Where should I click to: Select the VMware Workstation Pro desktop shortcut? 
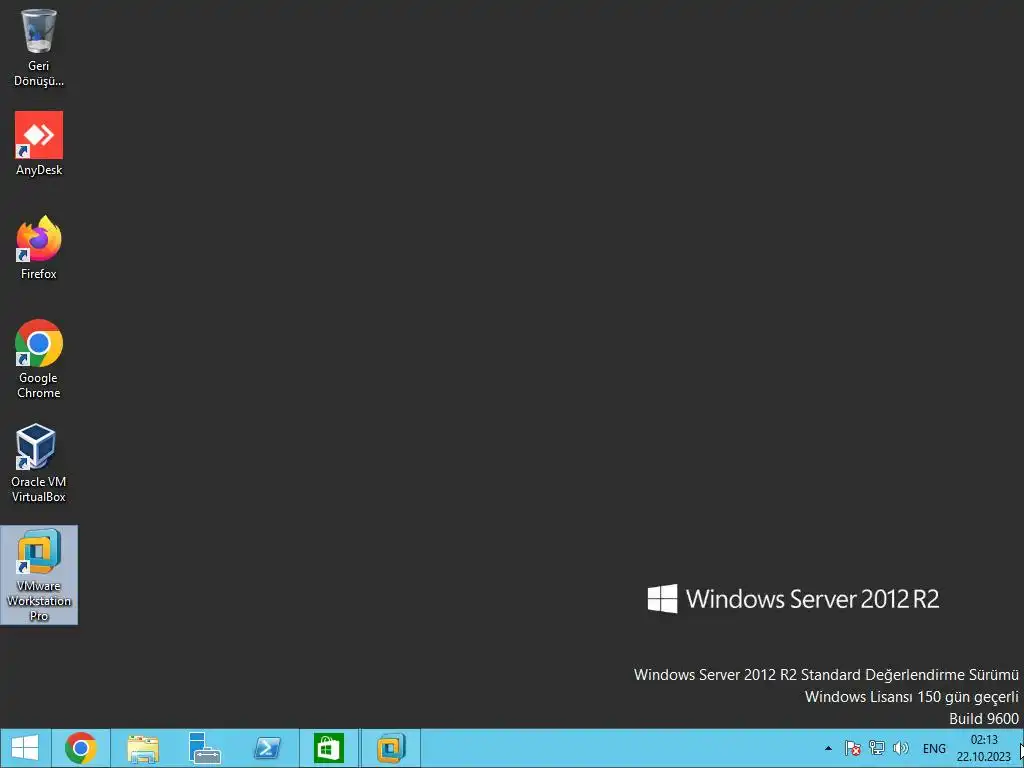(x=39, y=575)
